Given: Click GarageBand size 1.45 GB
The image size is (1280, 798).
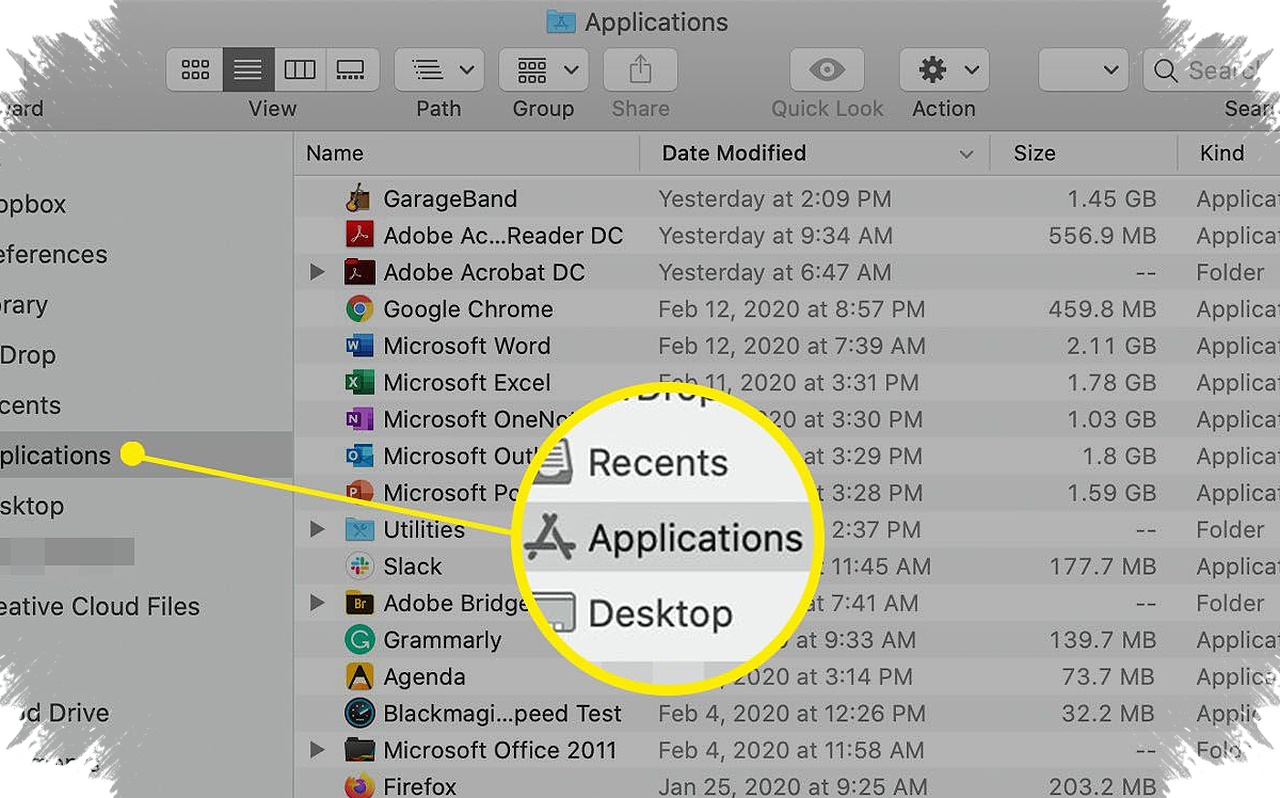Looking at the screenshot, I should [1111, 199].
